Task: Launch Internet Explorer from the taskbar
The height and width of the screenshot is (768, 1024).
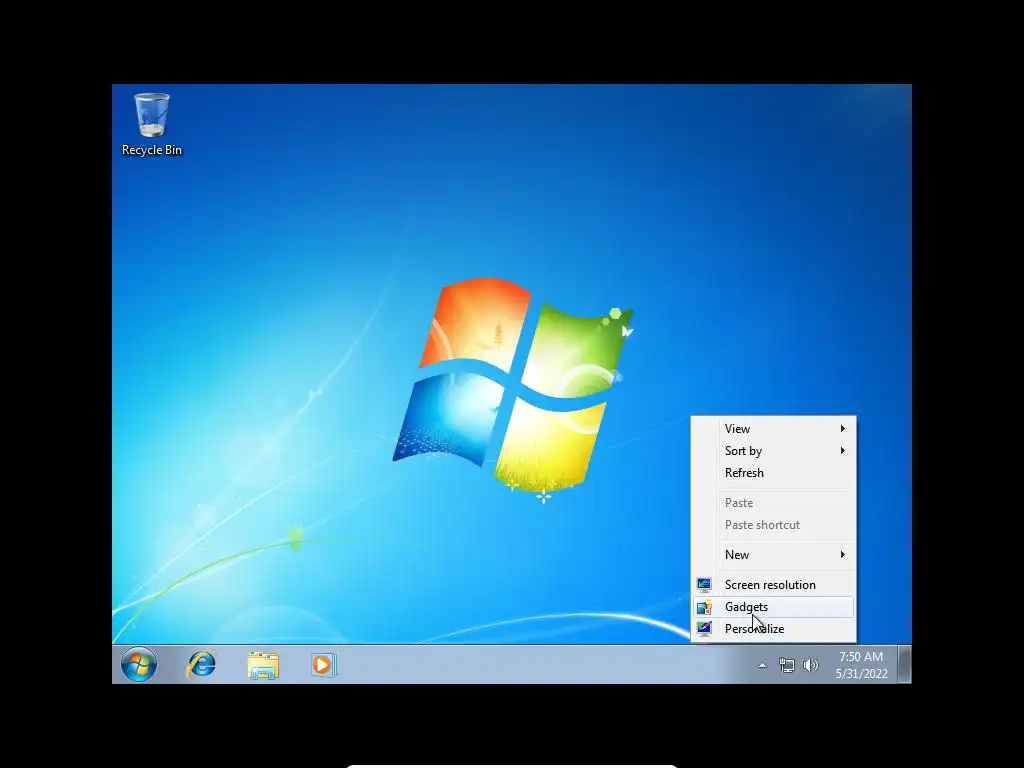Action: coord(201,665)
